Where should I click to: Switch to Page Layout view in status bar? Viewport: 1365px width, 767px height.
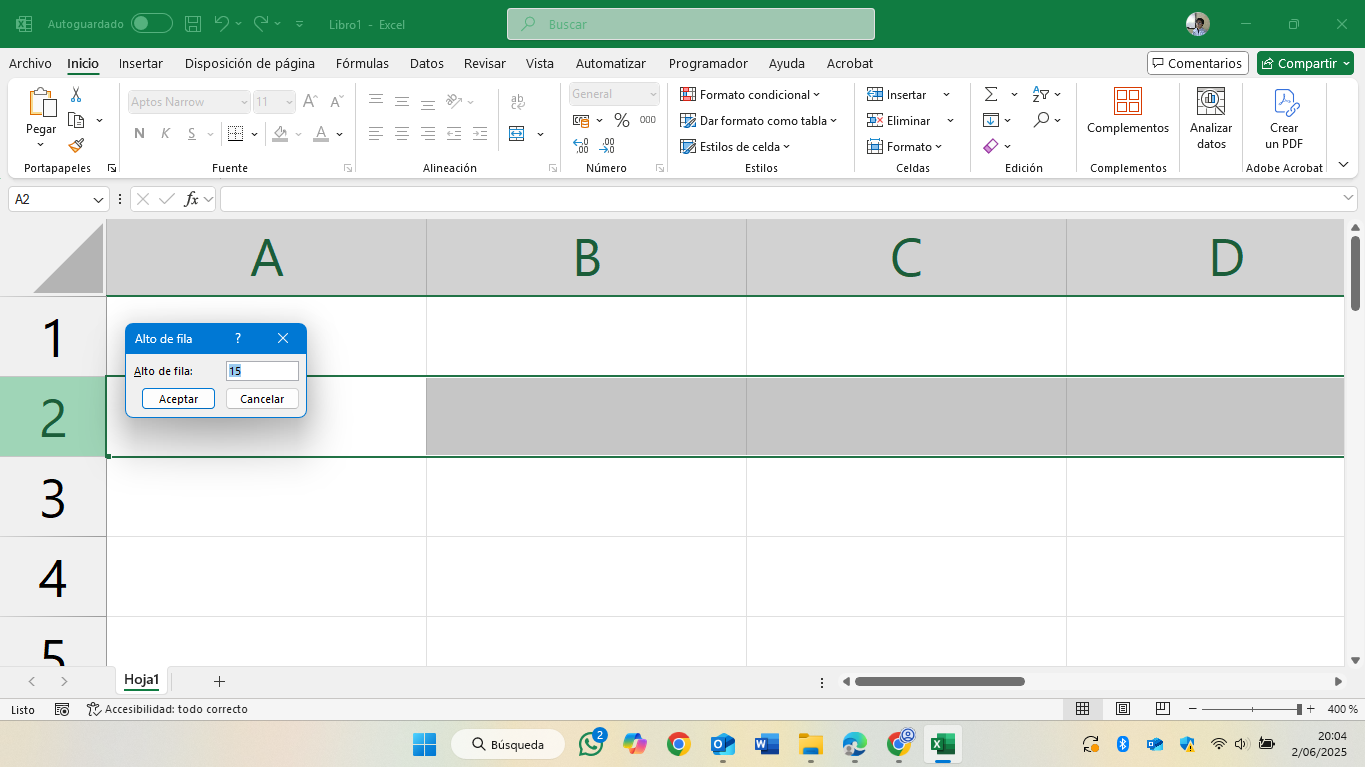tap(1123, 709)
